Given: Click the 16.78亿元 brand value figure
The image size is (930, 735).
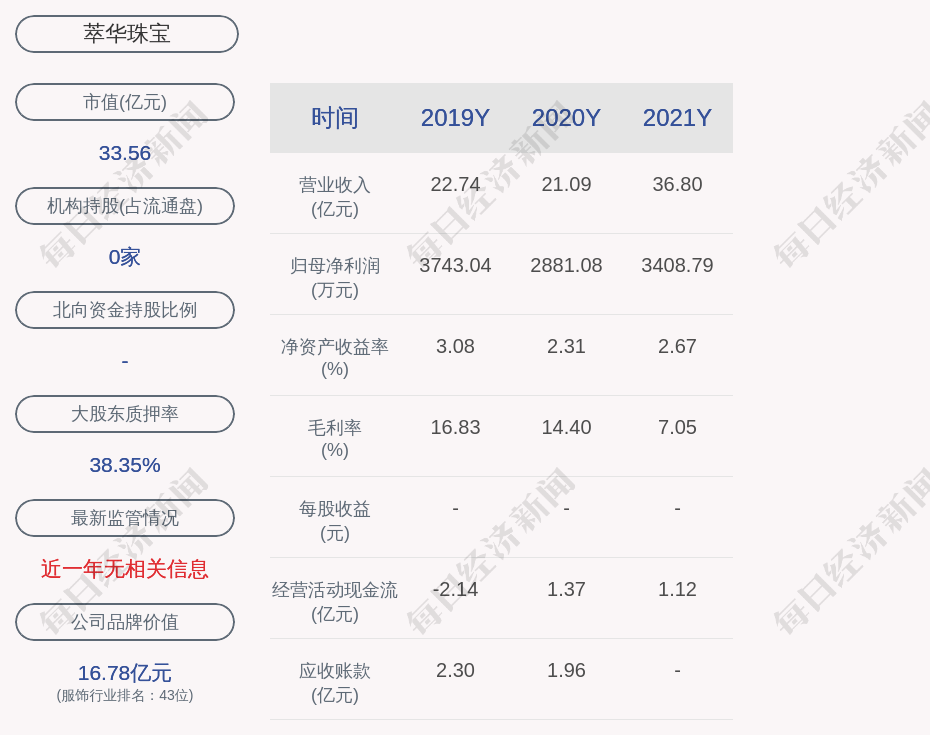Looking at the screenshot, I should 125,673.
